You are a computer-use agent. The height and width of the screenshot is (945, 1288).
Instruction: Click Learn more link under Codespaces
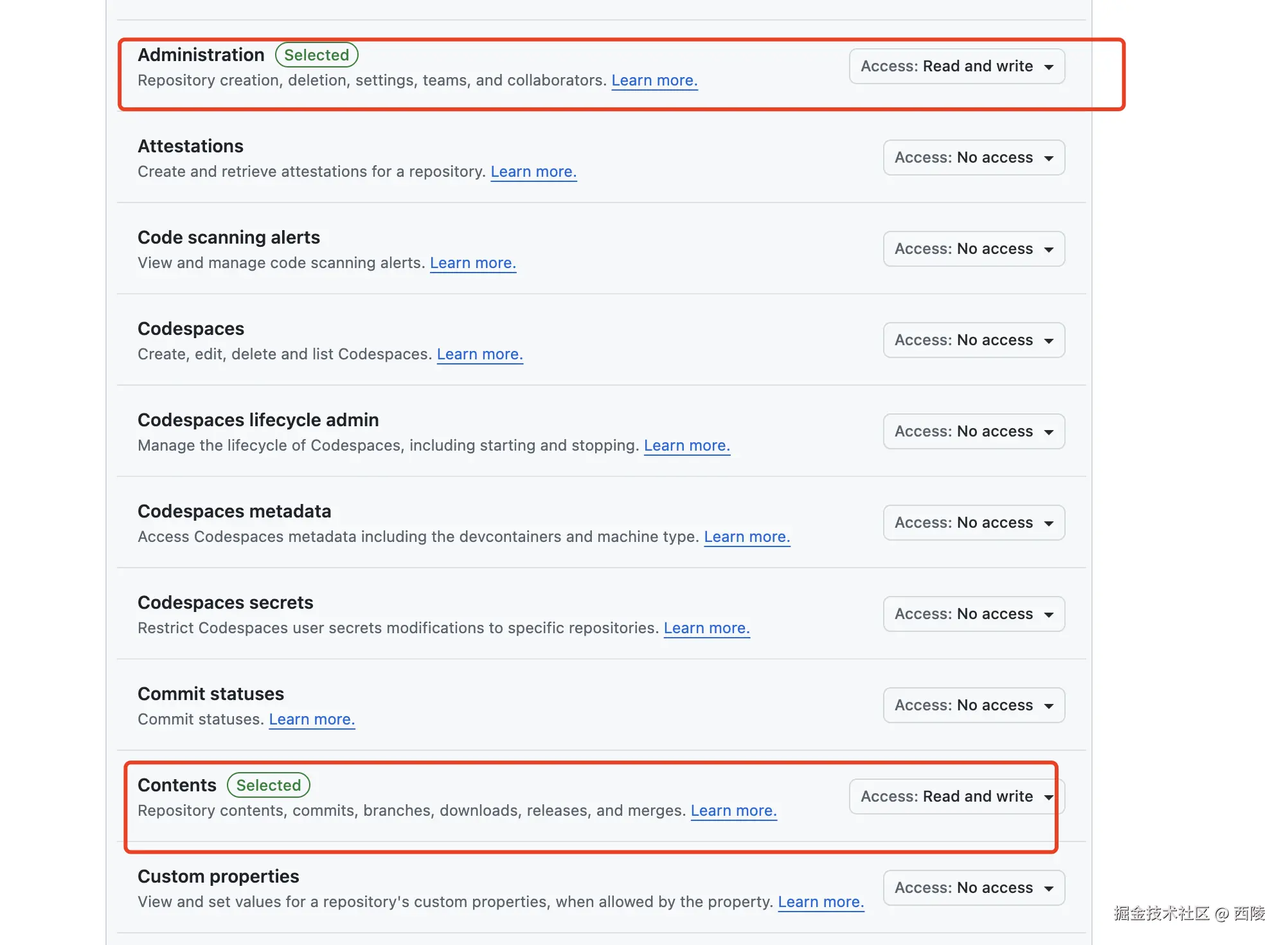tap(479, 354)
